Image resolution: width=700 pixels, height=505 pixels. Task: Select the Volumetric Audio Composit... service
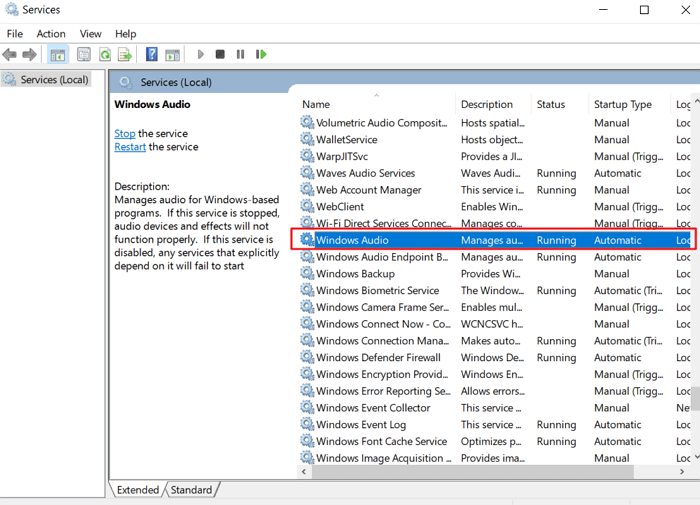click(494, 123)
